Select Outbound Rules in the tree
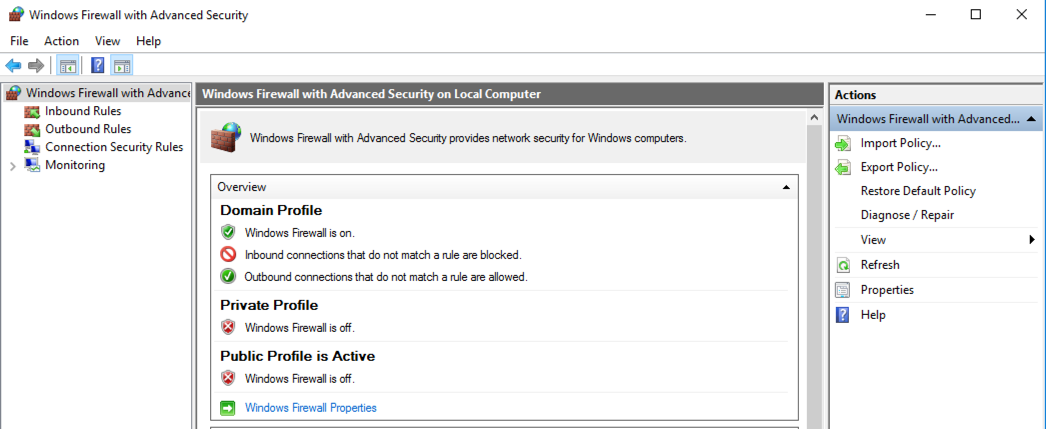The image size is (1046, 429). 87,129
